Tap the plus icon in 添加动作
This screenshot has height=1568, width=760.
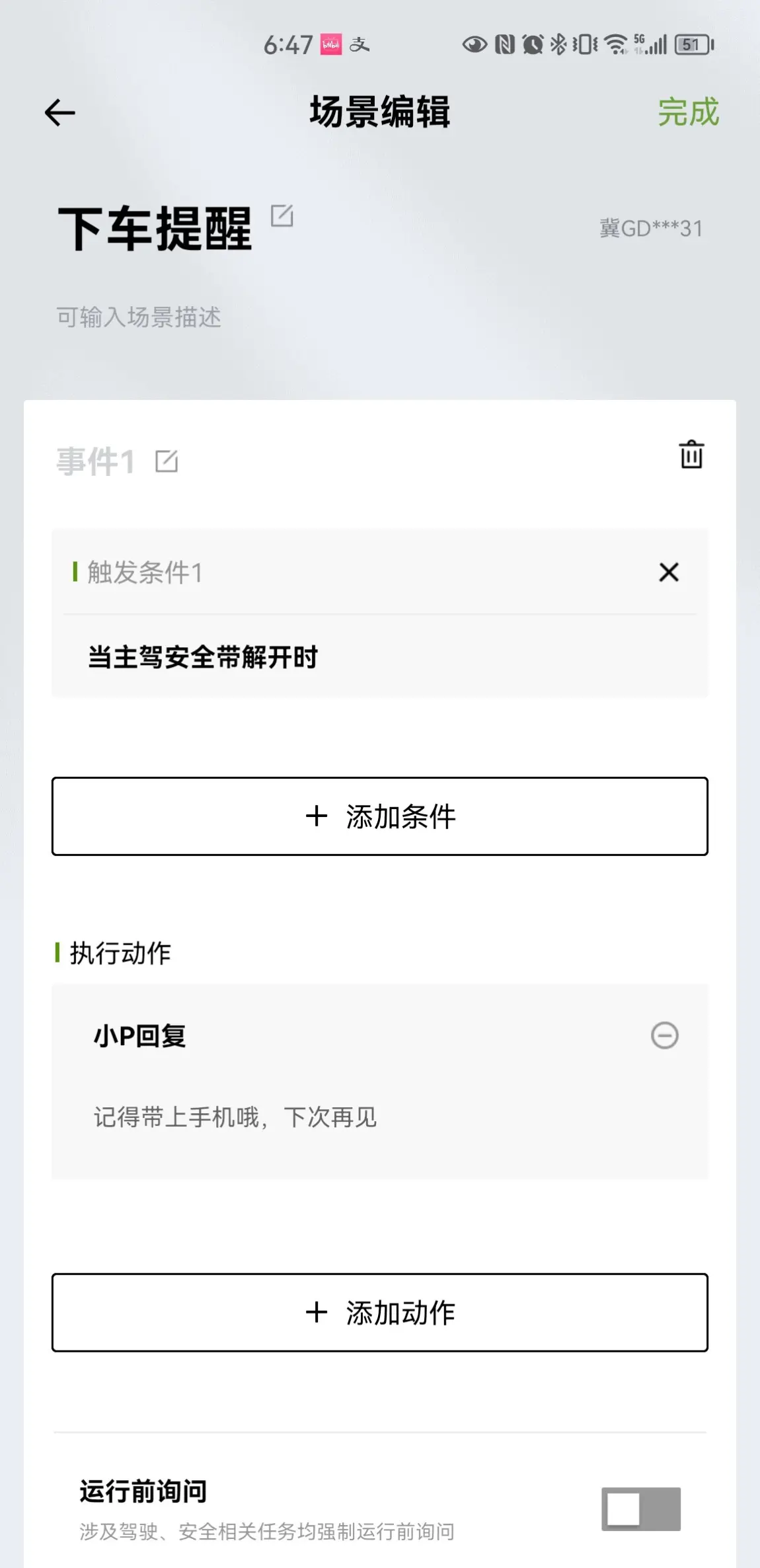317,1312
